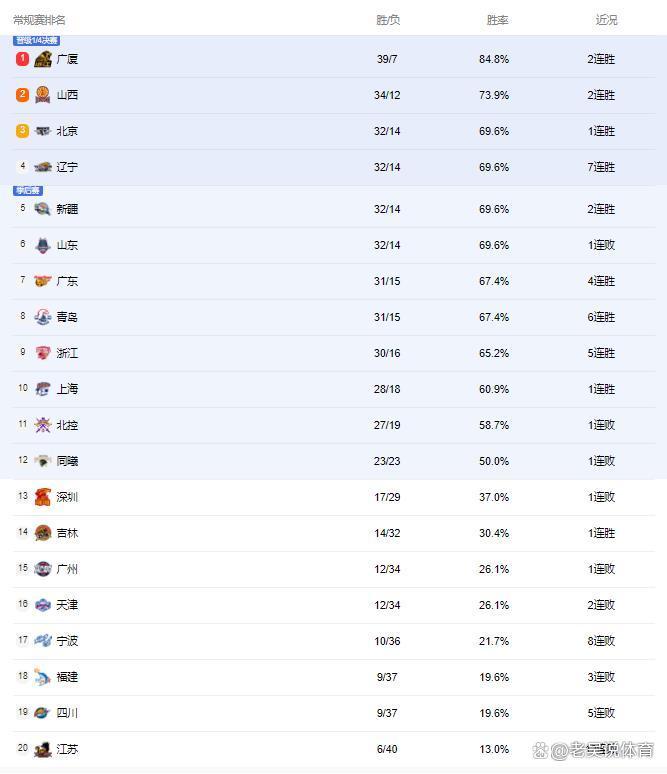This screenshot has width=667, height=774.
Task: Click the 深圳 team logo icon
Action: (43, 497)
